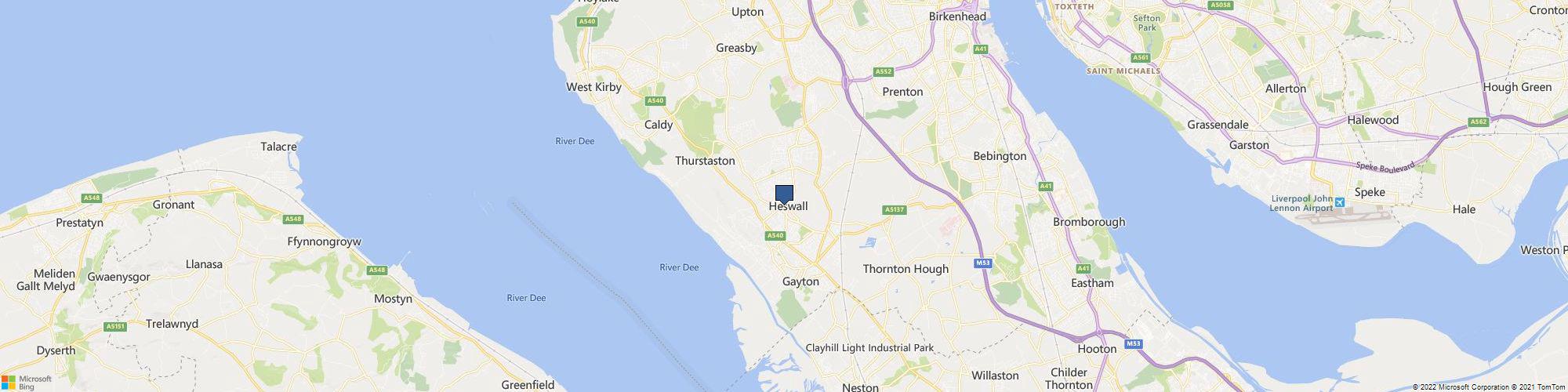Viewport: 1568px width, 392px height.
Task: Click the Mostyn place label
Action: [393, 299]
